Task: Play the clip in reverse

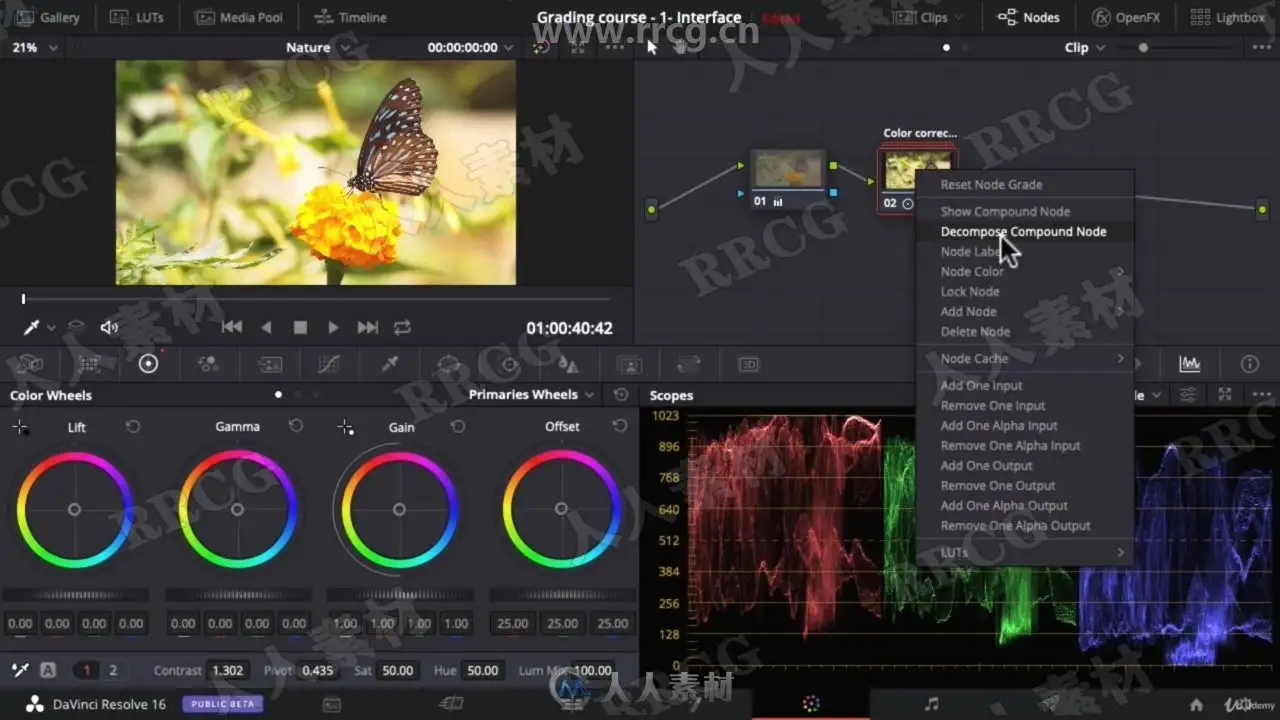Action: tap(266, 327)
